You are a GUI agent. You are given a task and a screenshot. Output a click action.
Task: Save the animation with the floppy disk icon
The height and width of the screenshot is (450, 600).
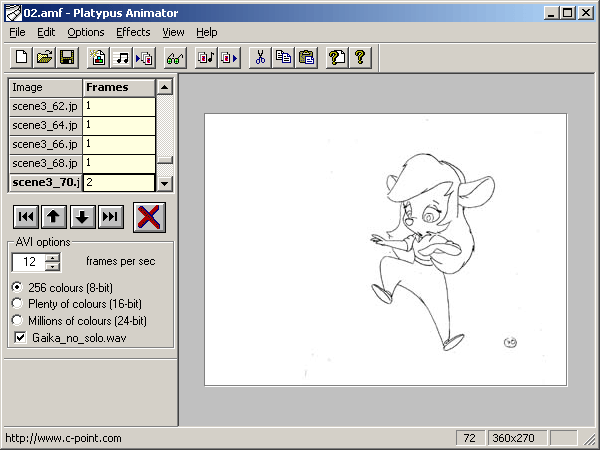pyautogui.click(x=67, y=58)
